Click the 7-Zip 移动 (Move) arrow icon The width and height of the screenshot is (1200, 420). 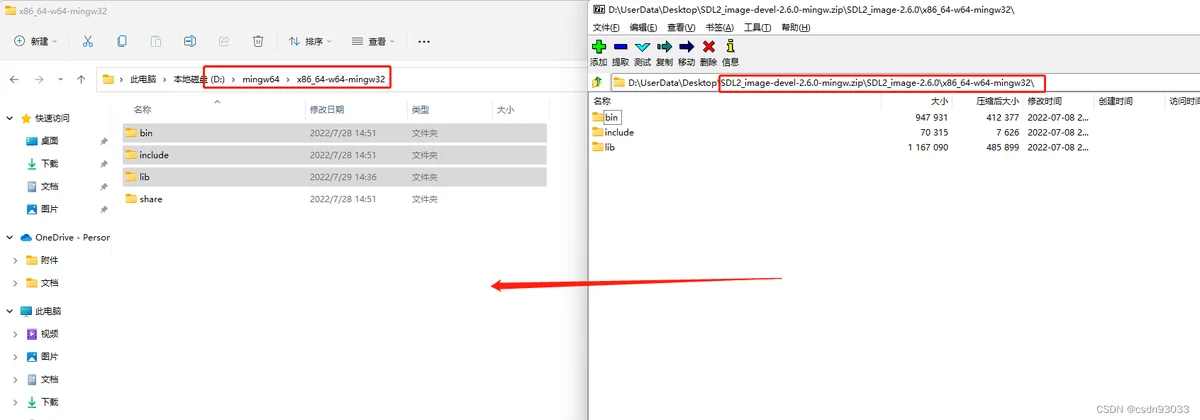pos(687,47)
